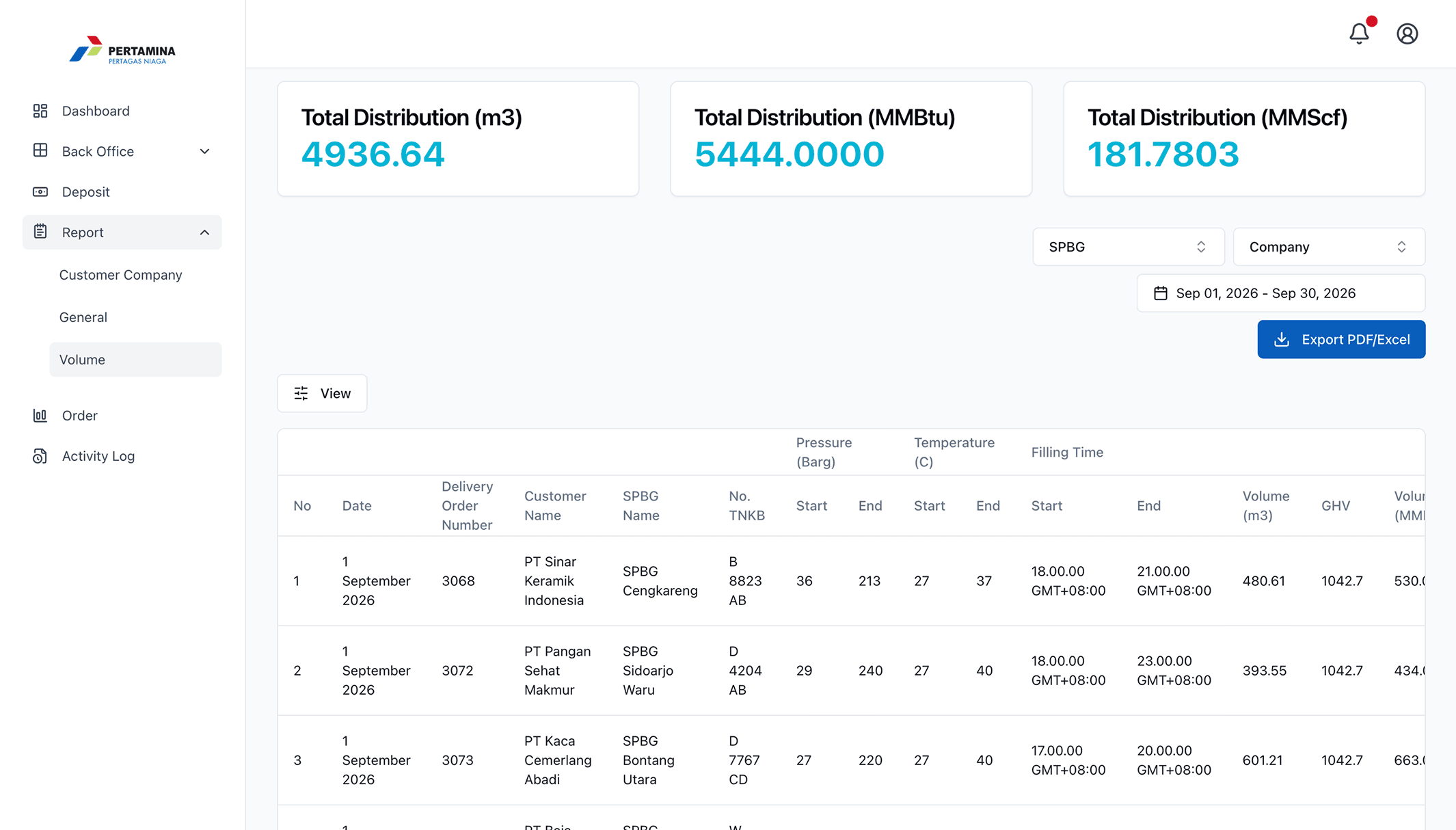Click the Dashboard grid icon
The width and height of the screenshot is (1456, 830).
click(x=40, y=111)
